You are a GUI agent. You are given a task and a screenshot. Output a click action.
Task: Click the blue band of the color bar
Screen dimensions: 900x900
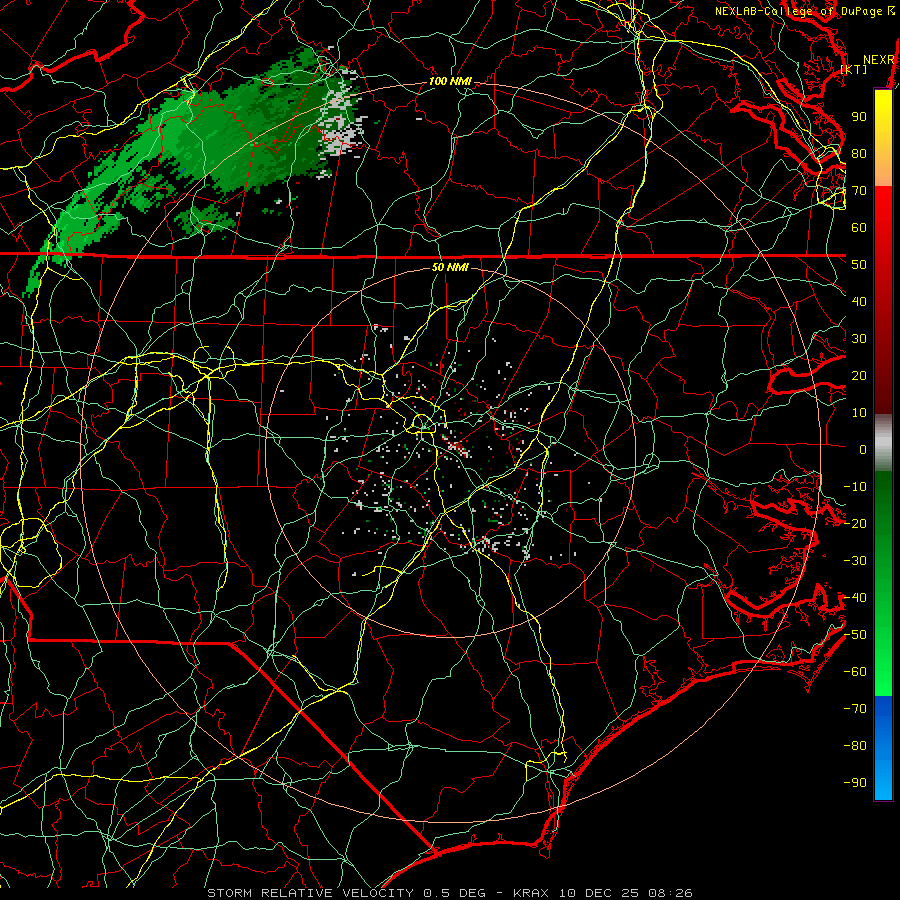pyautogui.click(x=883, y=748)
